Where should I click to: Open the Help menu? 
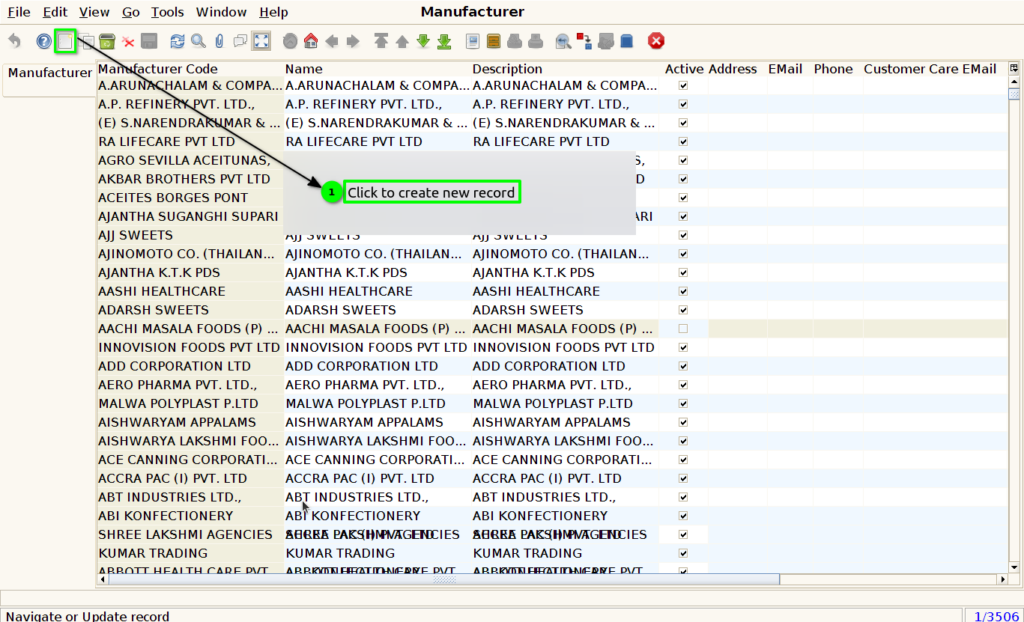coord(273,12)
